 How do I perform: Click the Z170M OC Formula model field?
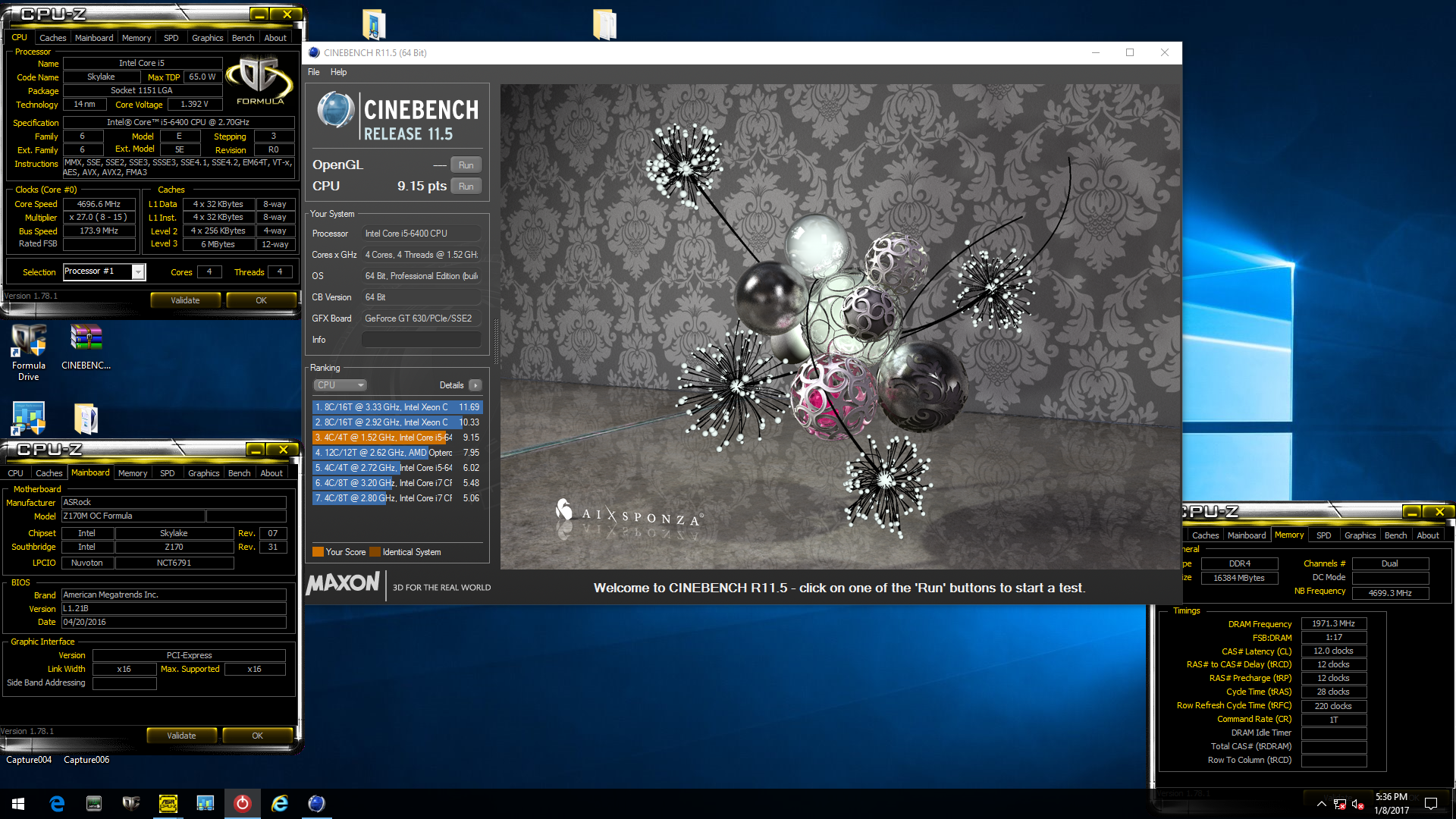pyautogui.click(x=133, y=516)
